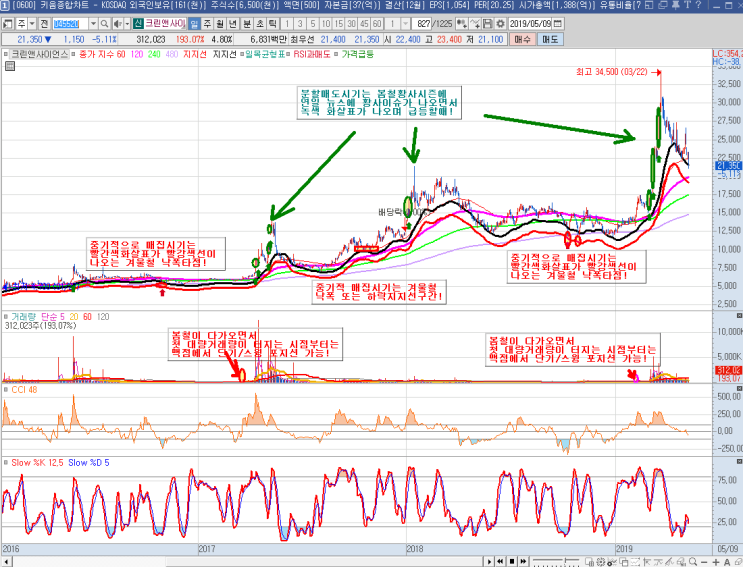Toggle the 일목균형표 indicator checkbox
The height and width of the screenshot is (567, 743).
pos(242,54)
